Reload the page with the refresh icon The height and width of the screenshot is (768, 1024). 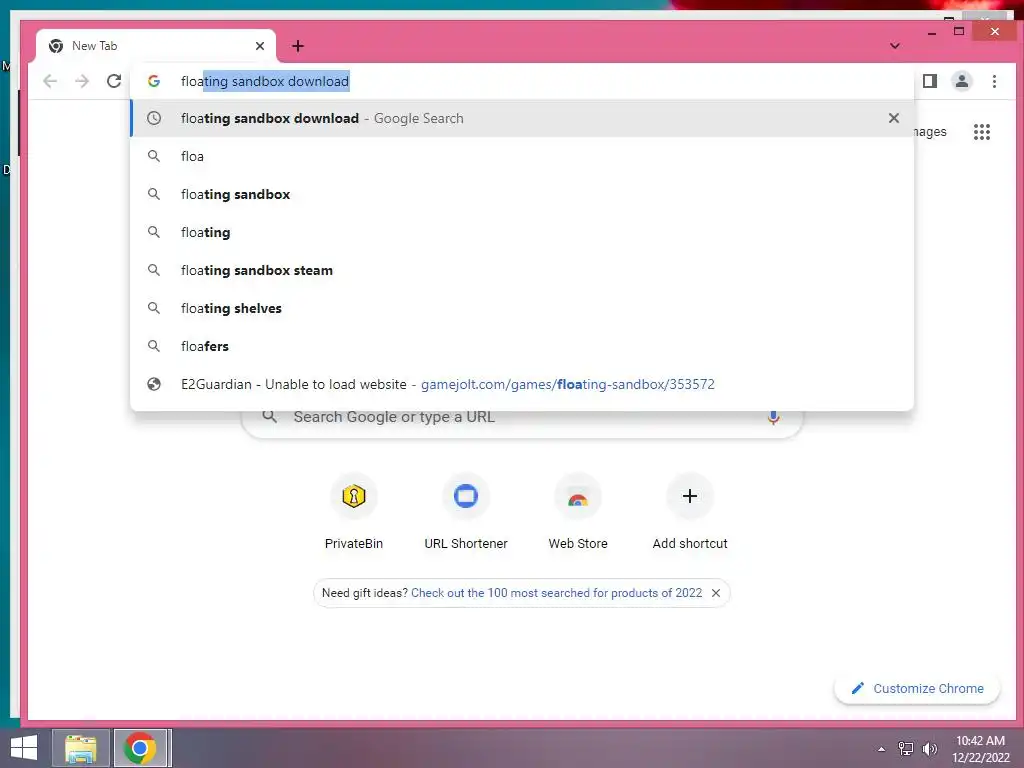(114, 81)
